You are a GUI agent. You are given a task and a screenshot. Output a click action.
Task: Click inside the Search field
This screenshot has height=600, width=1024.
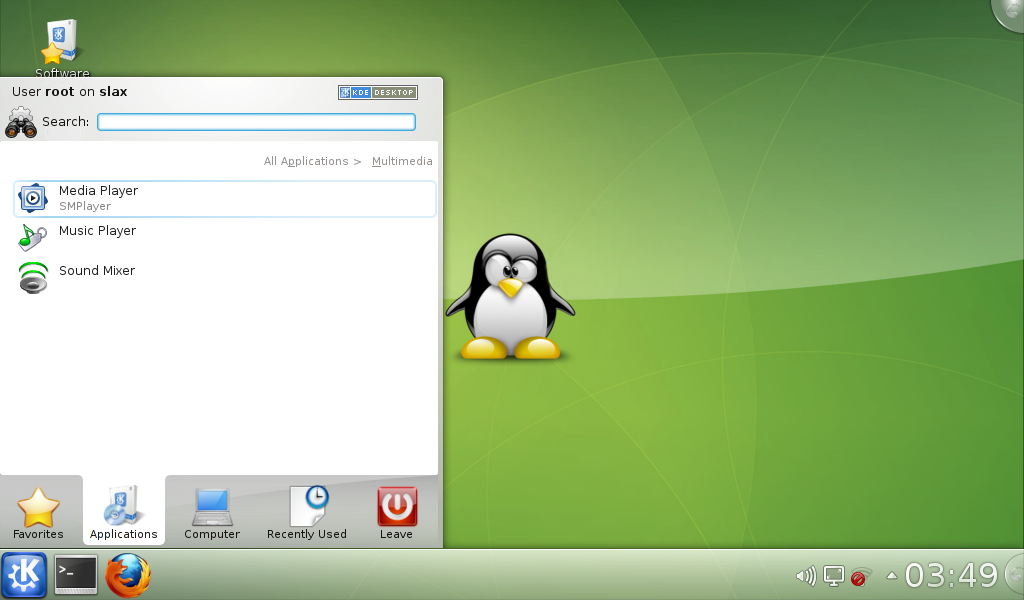pyautogui.click(x=256, y=121)
